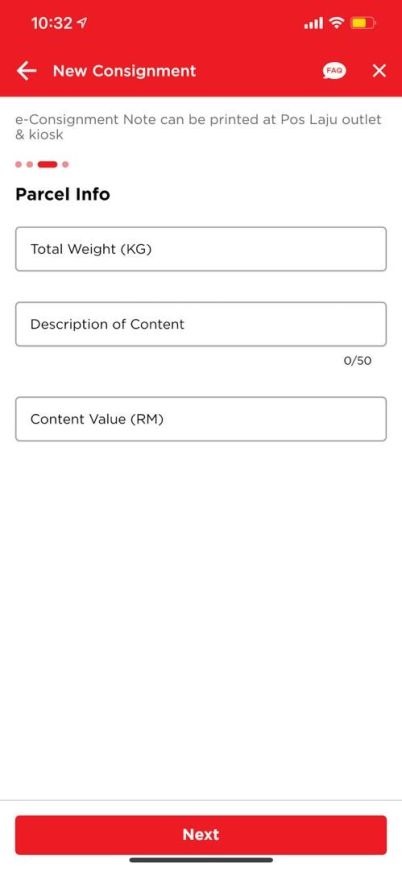This screenshot has height=870, width=402.
Task: Tap the Parcel Info heading
Action: pos(63,194)
